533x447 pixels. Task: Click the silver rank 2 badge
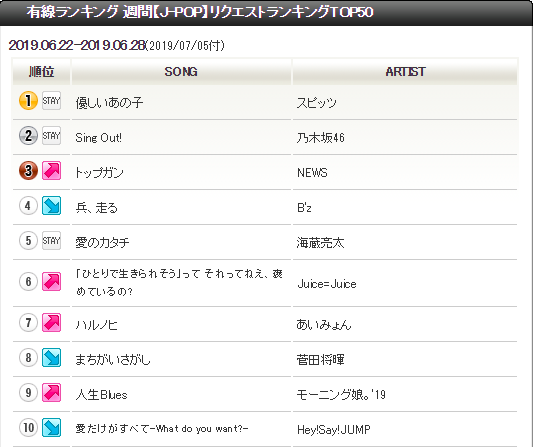click(x=28, y=136)
